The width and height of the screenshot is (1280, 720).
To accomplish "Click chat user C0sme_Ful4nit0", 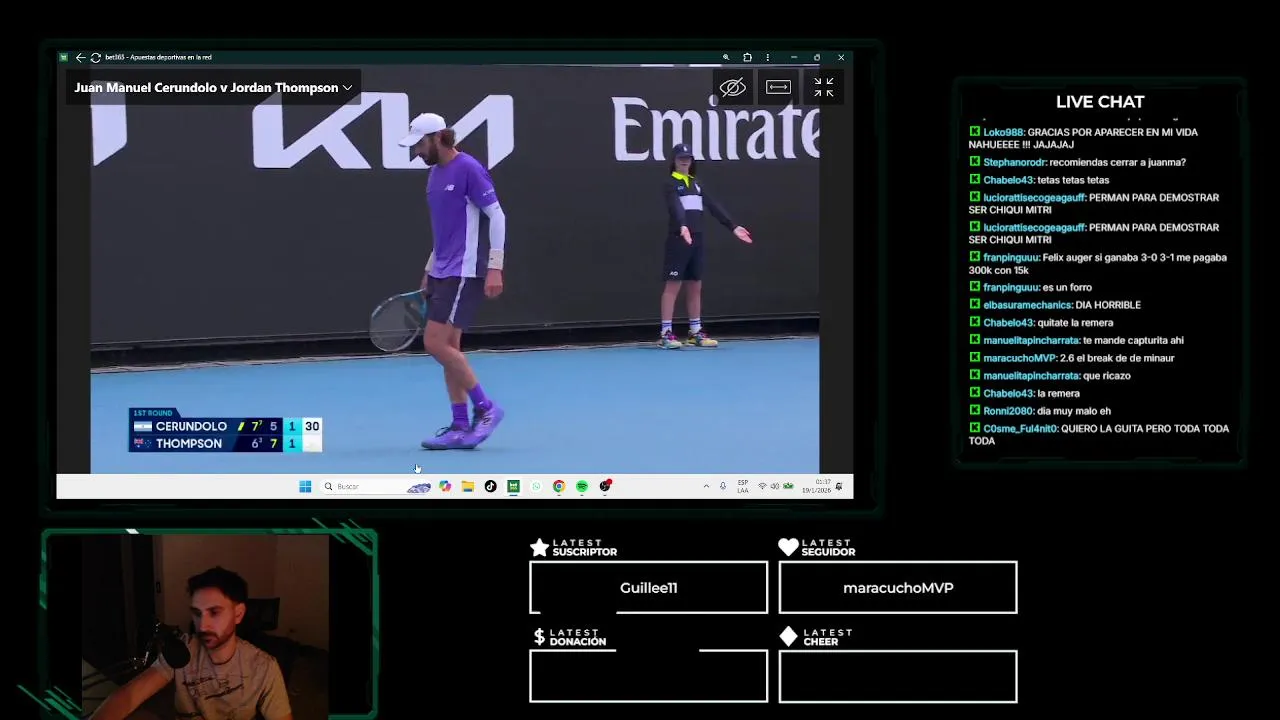I will pos(1020,429).
